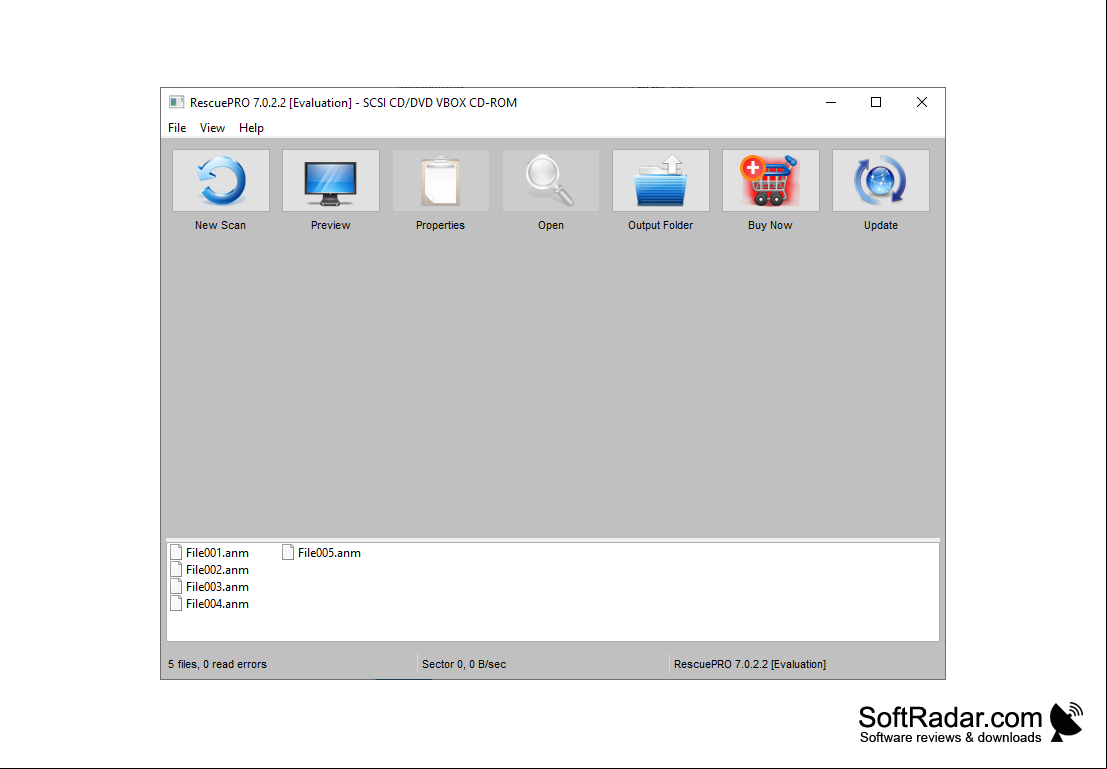The height and width of the screenshot is (769, 1107).
Task: Click the 'Sector 0, 0 B/sec' status text
Action: tap(464, 664)
